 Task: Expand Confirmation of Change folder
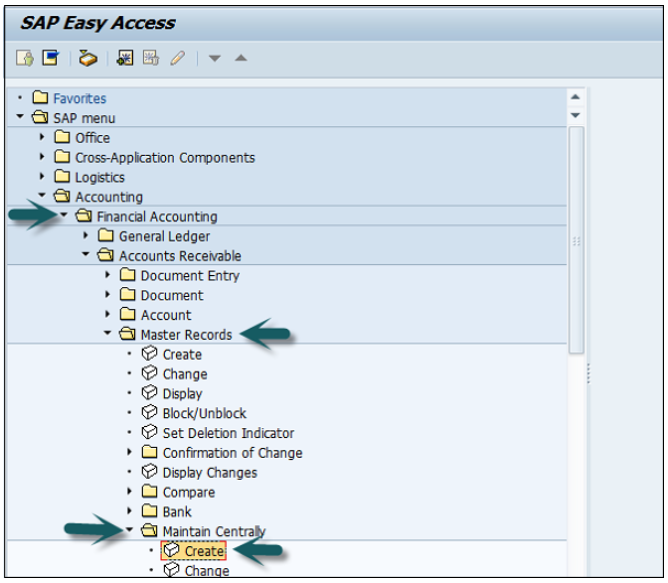coord(130,451)
